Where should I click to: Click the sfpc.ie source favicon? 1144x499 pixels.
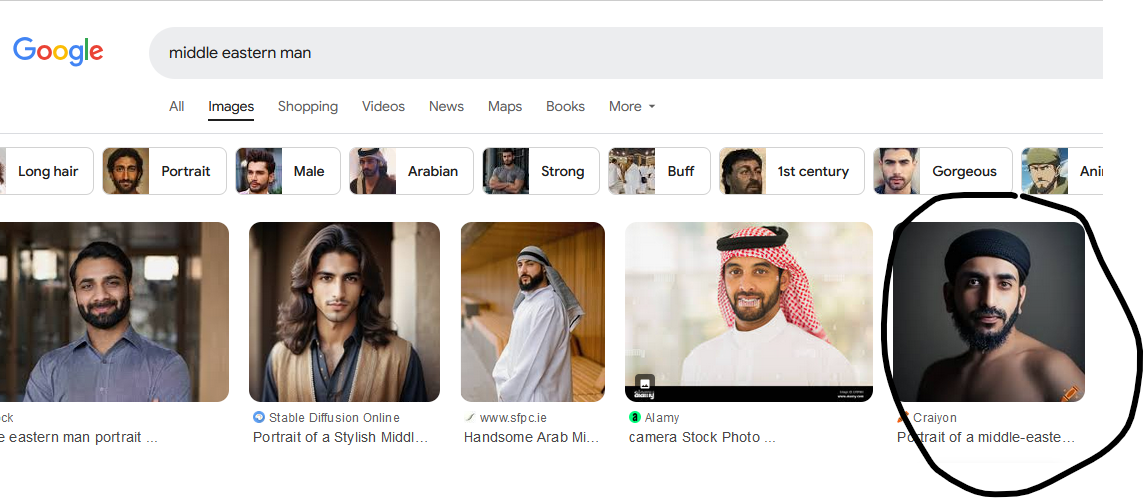pyautogui.click(x=470, y=417)
